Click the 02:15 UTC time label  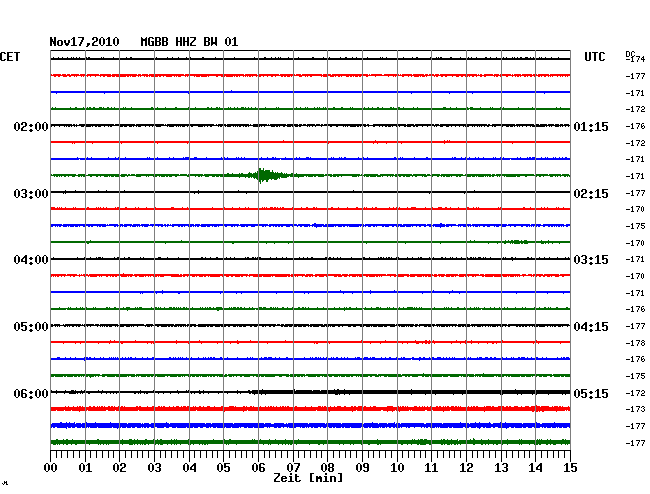pos(591,194)
